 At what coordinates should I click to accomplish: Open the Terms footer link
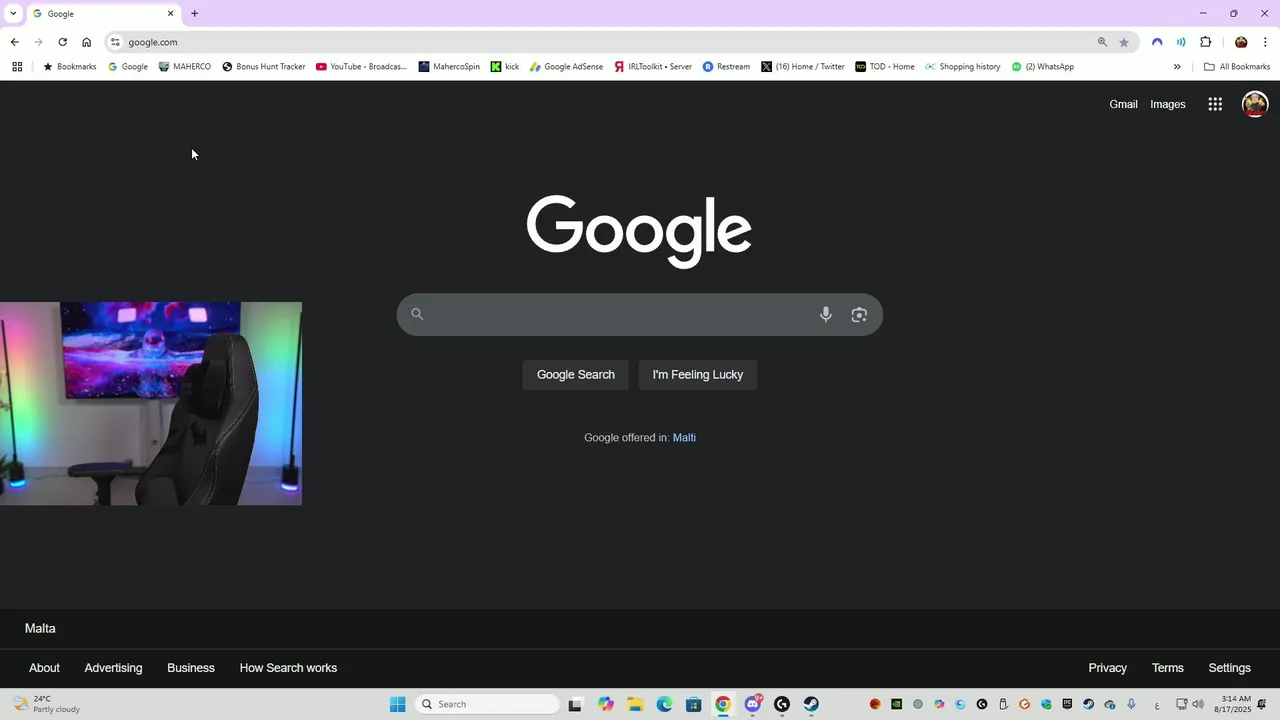tap(1167, 668)
